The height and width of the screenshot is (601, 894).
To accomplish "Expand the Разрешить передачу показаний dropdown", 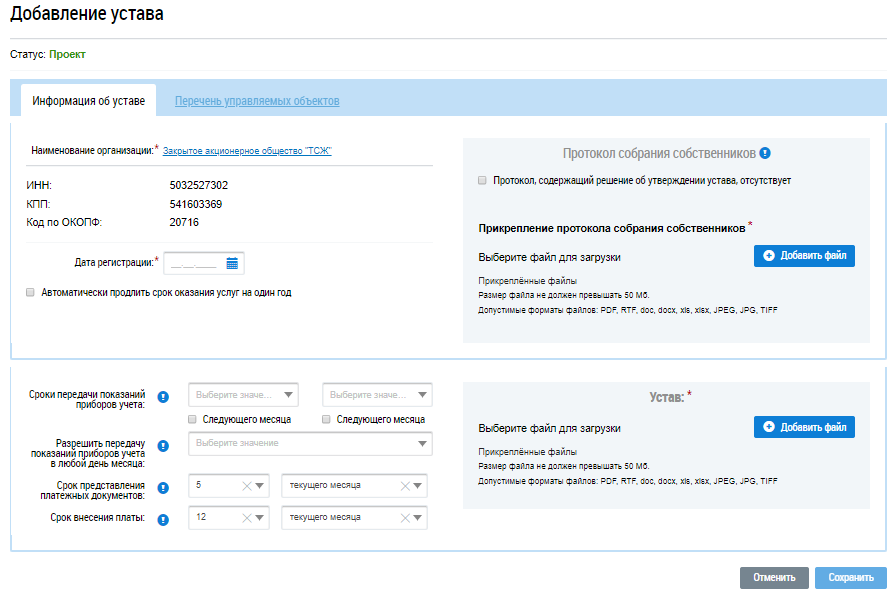I will coord(310,443).
